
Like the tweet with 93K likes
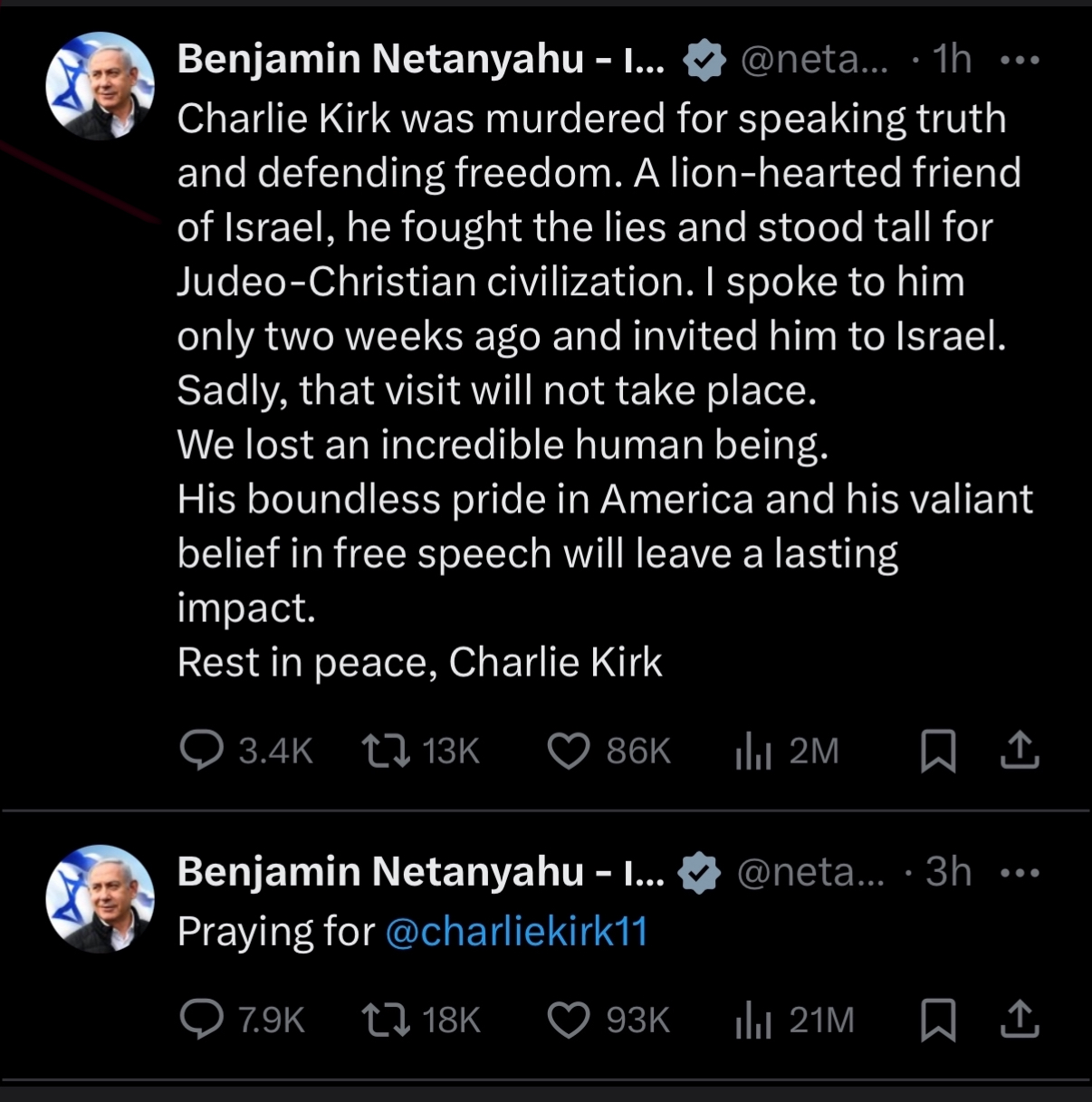[569, 1020]
